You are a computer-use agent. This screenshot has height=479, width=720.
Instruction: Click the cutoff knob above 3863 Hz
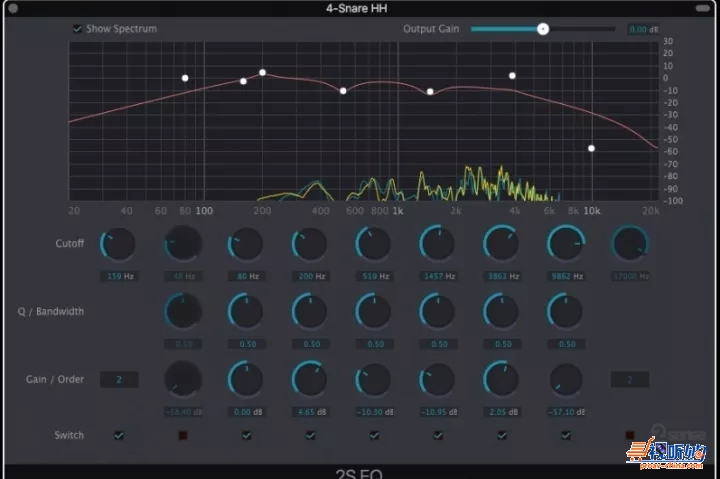point(501,244)
